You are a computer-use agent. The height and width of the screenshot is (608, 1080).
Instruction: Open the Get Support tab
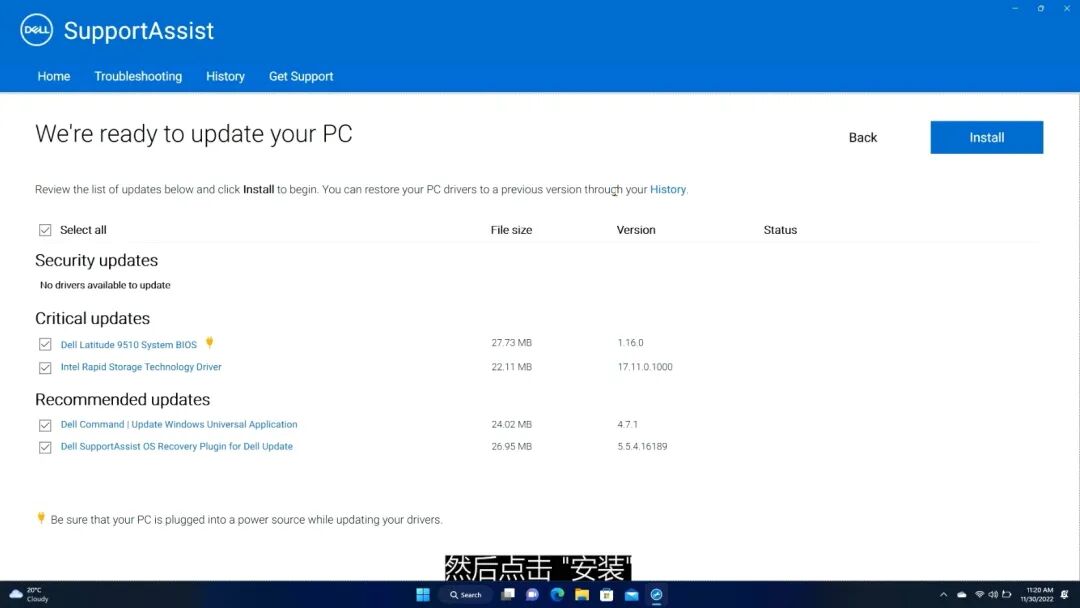(x=301, y=76)
